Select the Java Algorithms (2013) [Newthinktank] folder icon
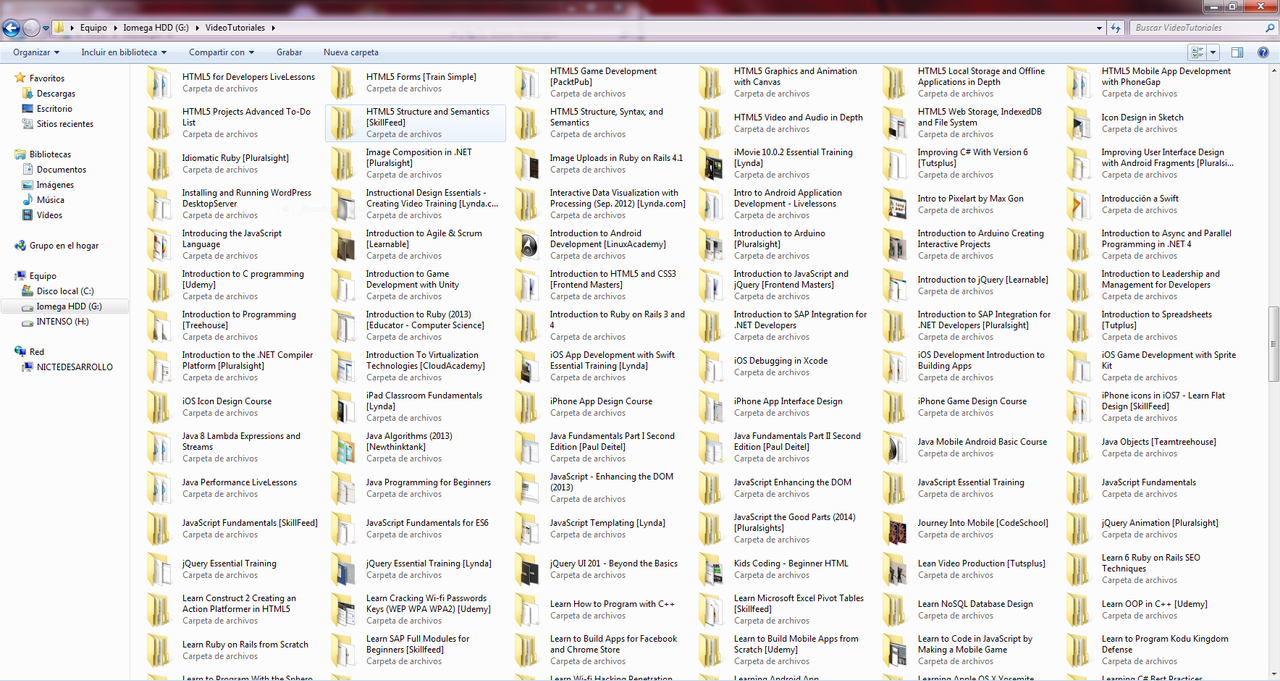Viewport: 1280px width, 681px height. [x=344, y=447]
